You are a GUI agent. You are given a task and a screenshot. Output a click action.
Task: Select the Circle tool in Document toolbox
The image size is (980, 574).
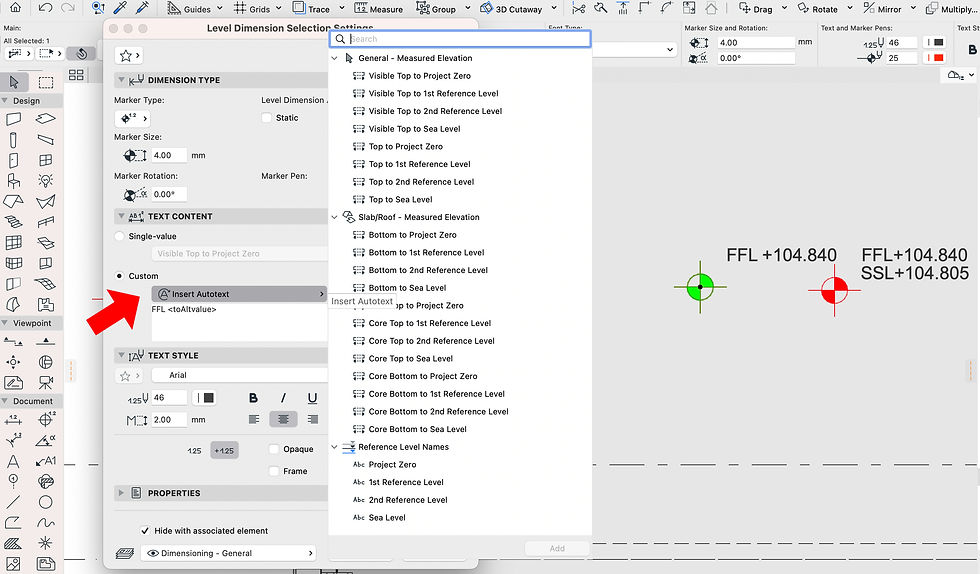click(46, 502)
